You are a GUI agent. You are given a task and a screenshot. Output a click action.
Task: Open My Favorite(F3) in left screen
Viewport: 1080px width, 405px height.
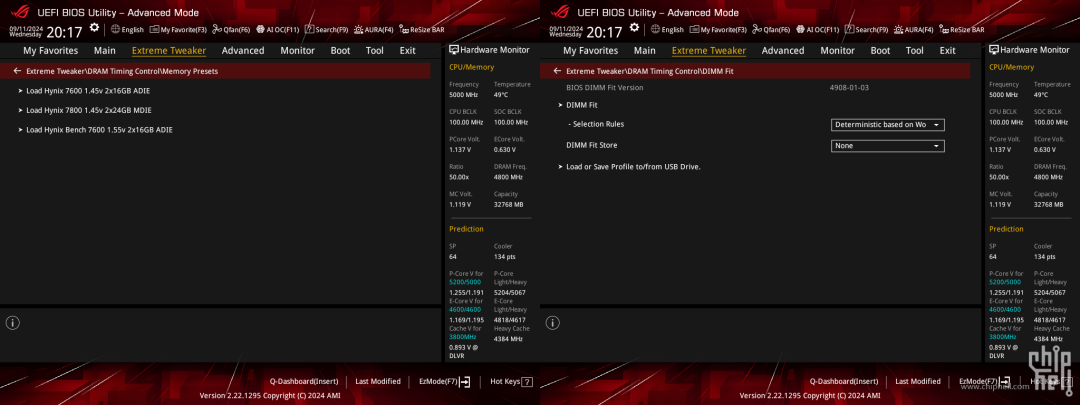(x=178, y=30)
